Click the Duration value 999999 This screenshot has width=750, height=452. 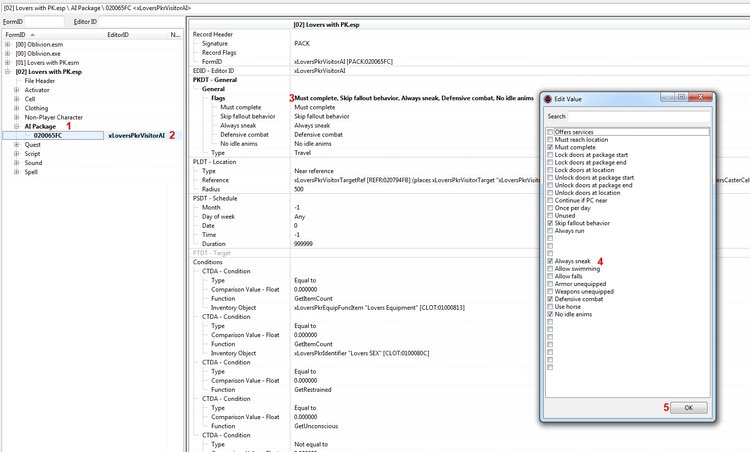[x=303, y=244]
